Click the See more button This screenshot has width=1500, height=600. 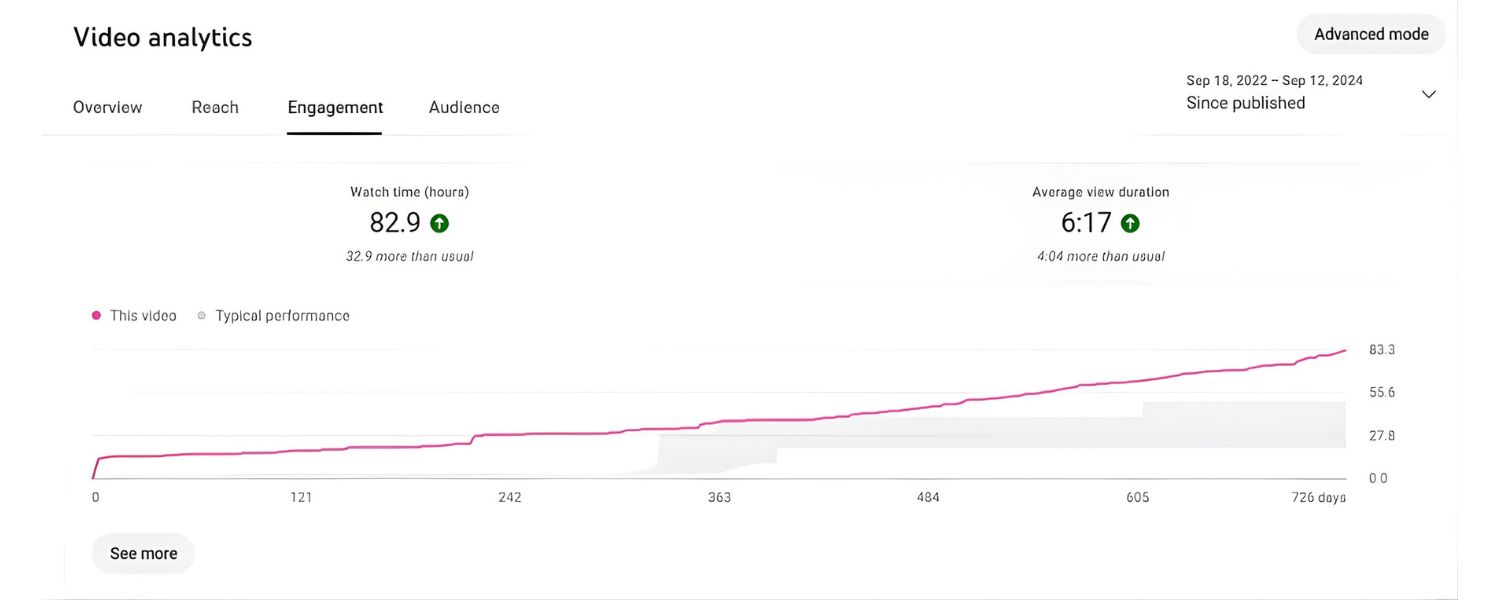pyautogui.click(x=143, y=552)
